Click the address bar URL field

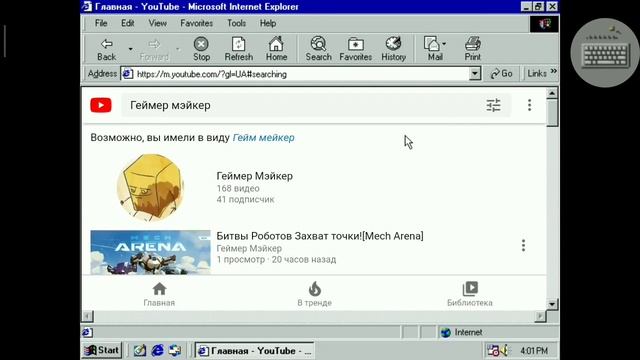pyautogui.click(x=302, y=74)
